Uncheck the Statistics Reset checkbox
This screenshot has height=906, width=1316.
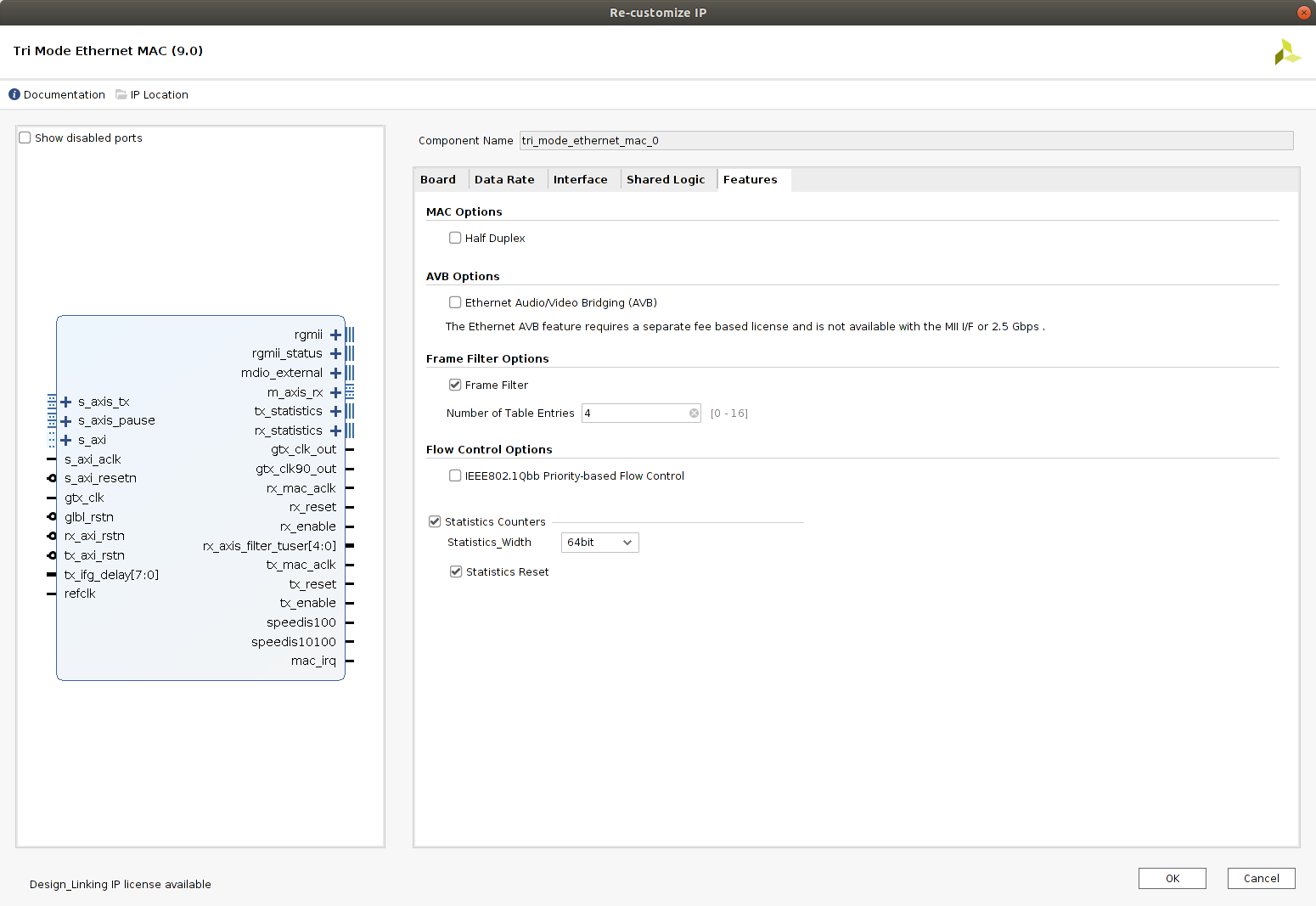point(456,571)
